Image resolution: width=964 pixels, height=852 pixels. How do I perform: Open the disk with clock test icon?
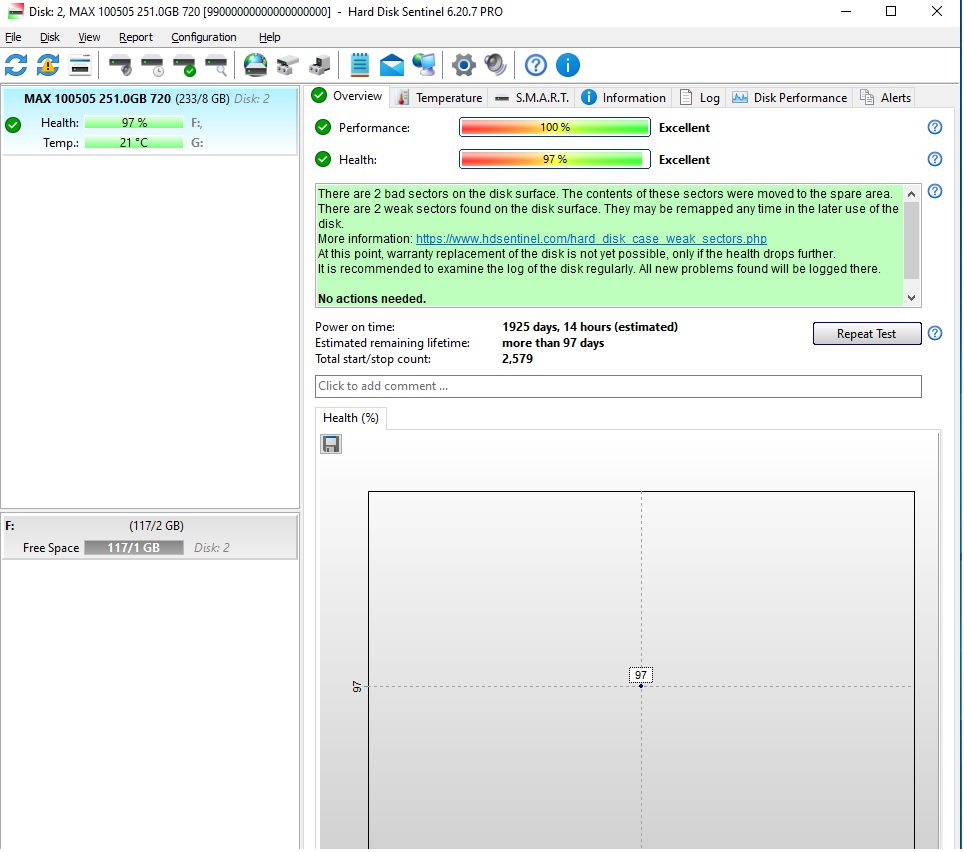pyautogui.click(x=152, y=65)
